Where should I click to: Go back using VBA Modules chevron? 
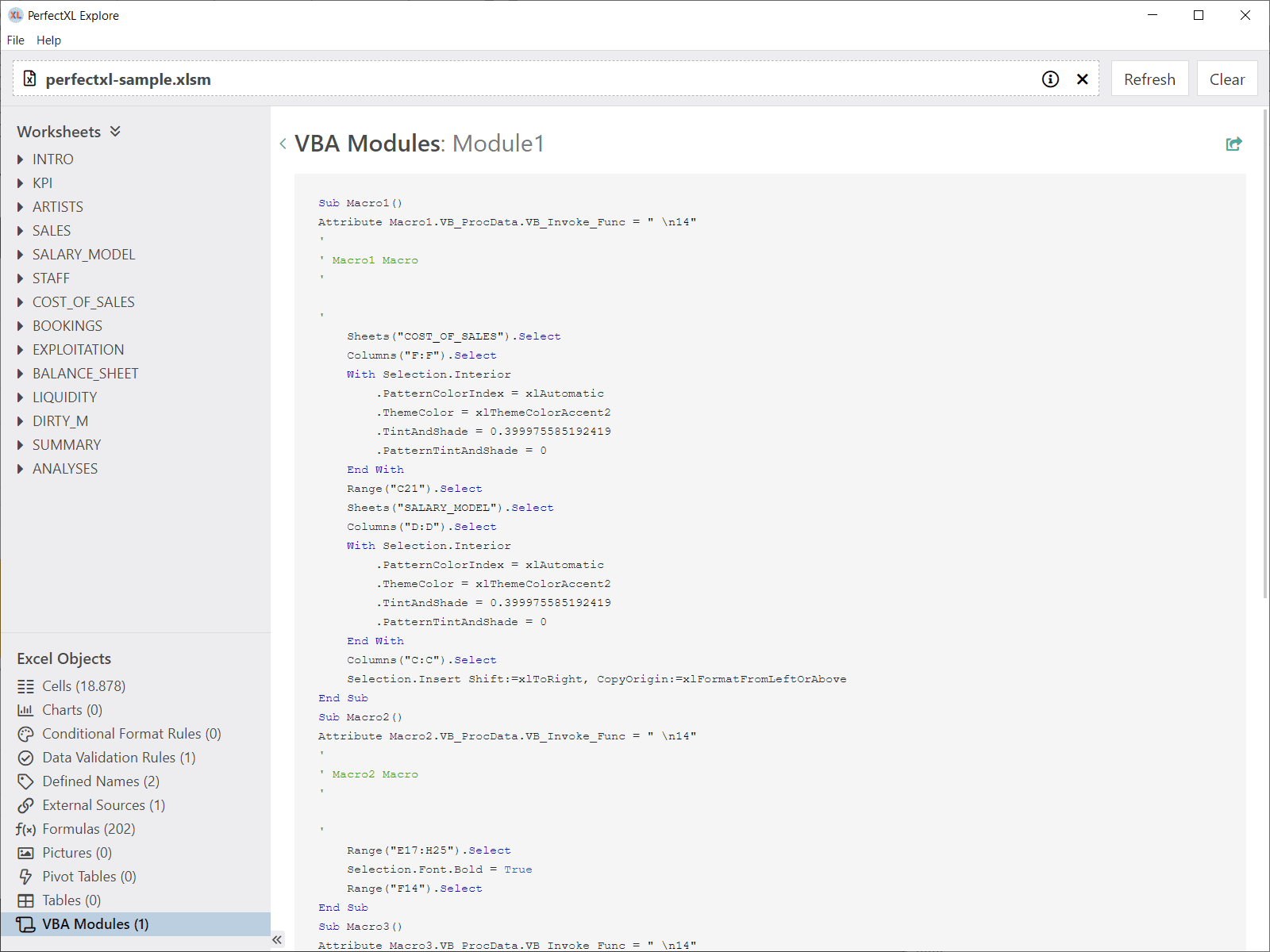[x=283, y=144]
